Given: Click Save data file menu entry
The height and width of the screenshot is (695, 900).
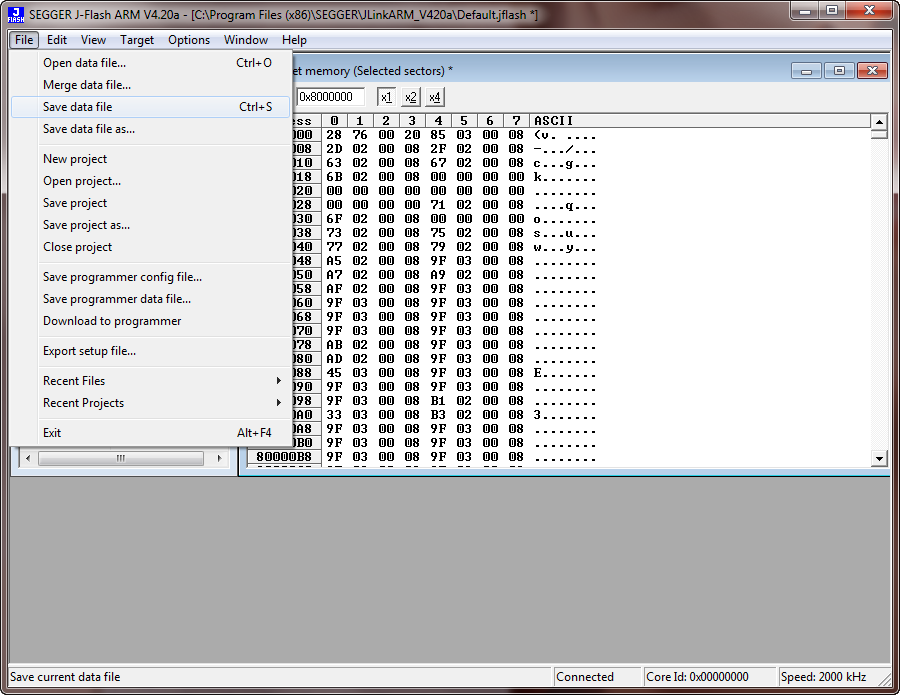Looking at the screenshot, I should click(x=78, y=107).
